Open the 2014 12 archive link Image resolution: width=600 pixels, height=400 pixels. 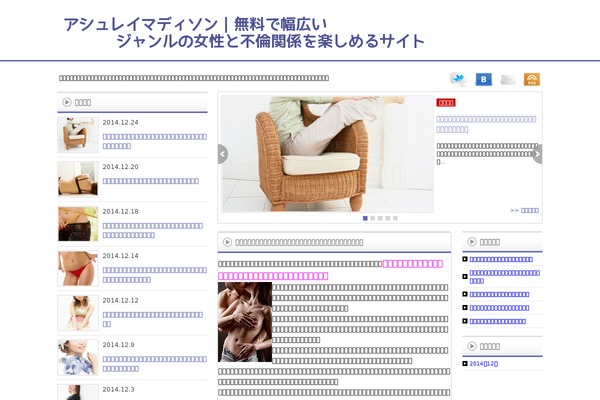tap(484, 364)
